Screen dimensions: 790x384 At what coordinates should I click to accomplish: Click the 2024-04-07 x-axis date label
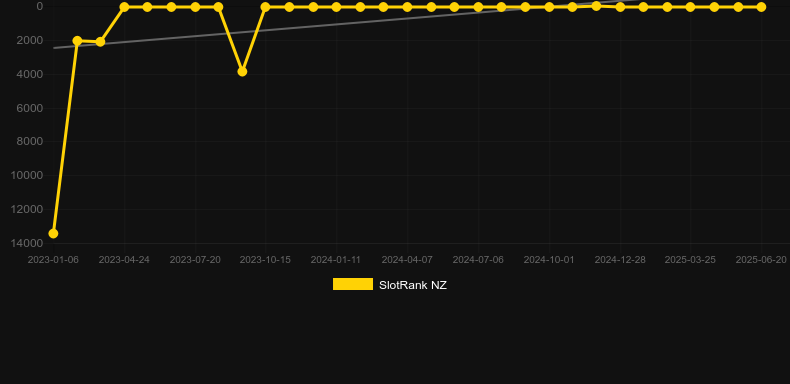[x=407, y=260]
